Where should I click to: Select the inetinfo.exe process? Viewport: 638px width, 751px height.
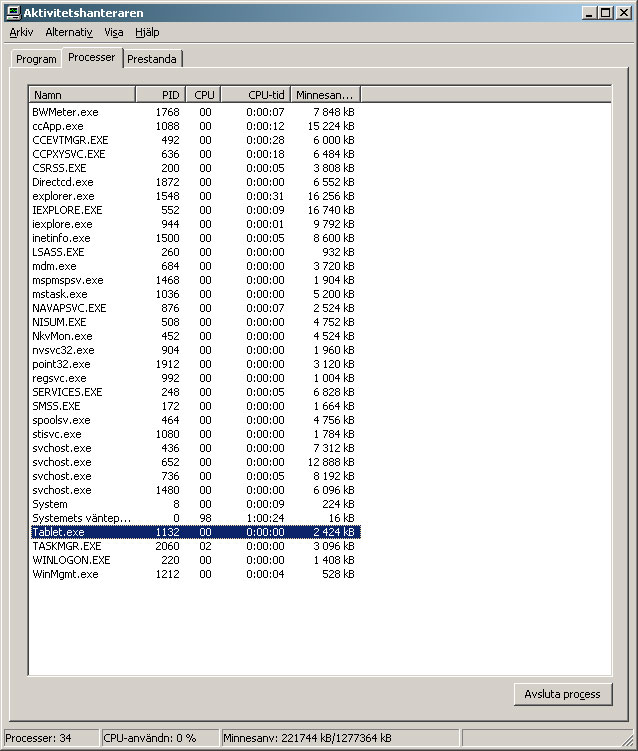(x=195, y=238)
